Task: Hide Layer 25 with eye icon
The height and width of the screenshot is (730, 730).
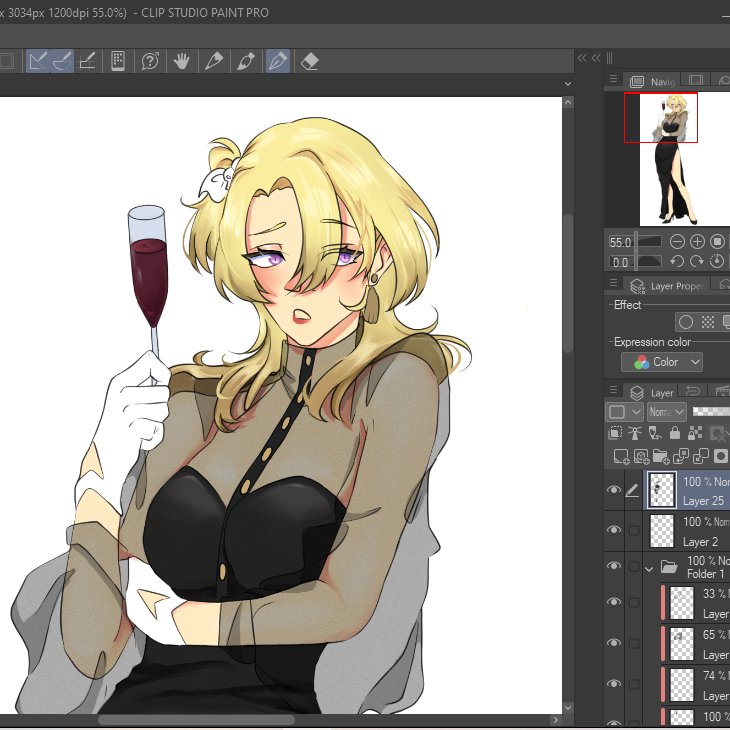Action: [x=614, y=489]
